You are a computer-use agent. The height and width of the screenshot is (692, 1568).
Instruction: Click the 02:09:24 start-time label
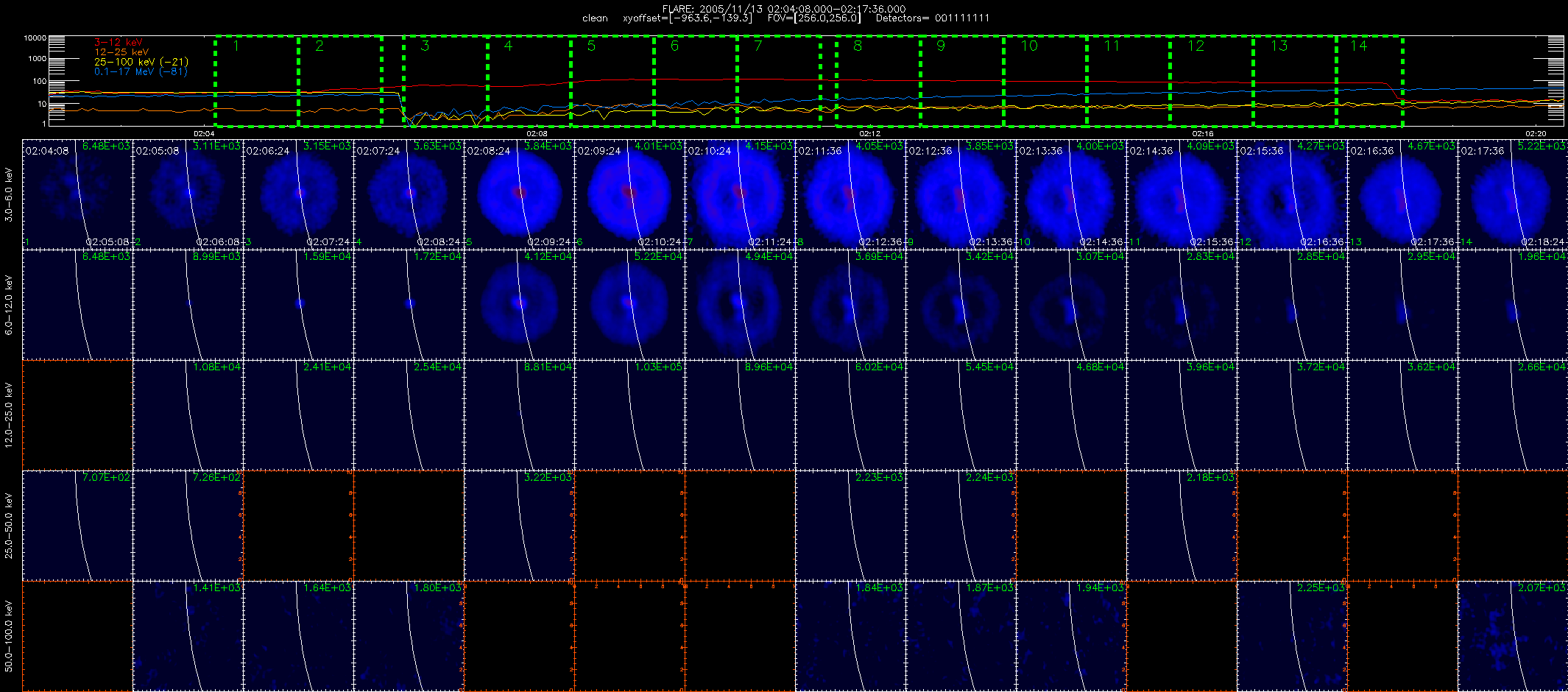598,150
